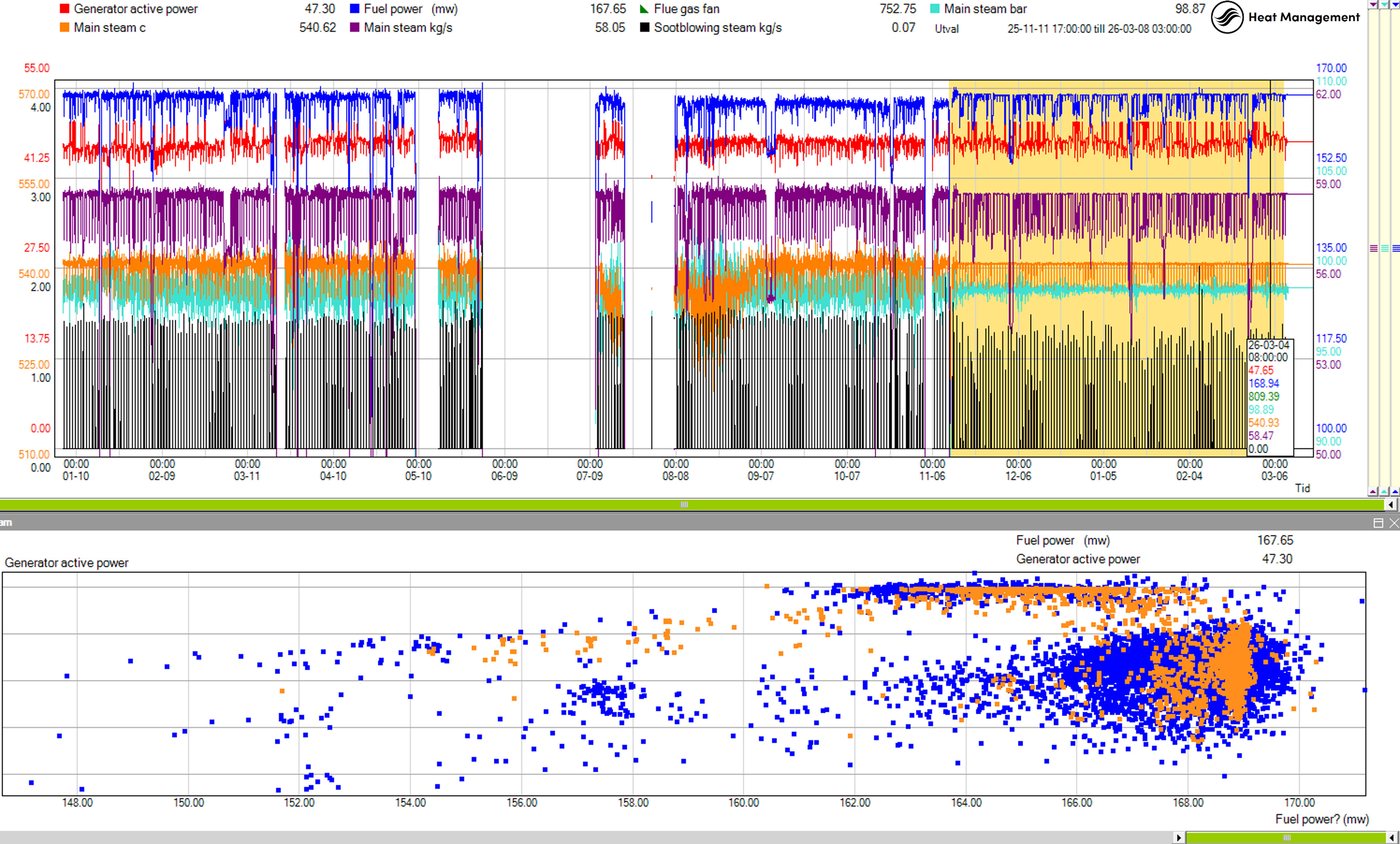This screenshot has width=1400, height=844.
Task: Click the red Generator active power legend swatch
Action: click(65, 9)
